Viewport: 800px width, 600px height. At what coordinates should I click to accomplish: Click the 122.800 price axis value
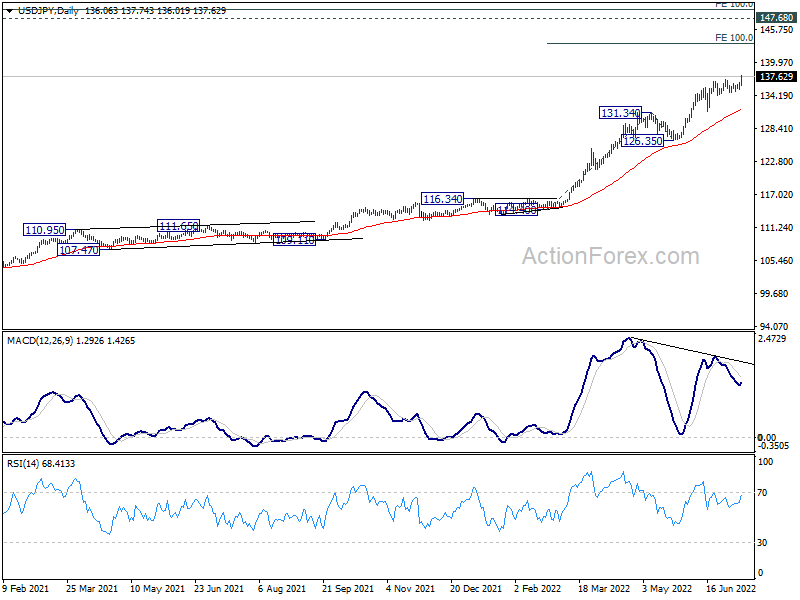(776, 162)
